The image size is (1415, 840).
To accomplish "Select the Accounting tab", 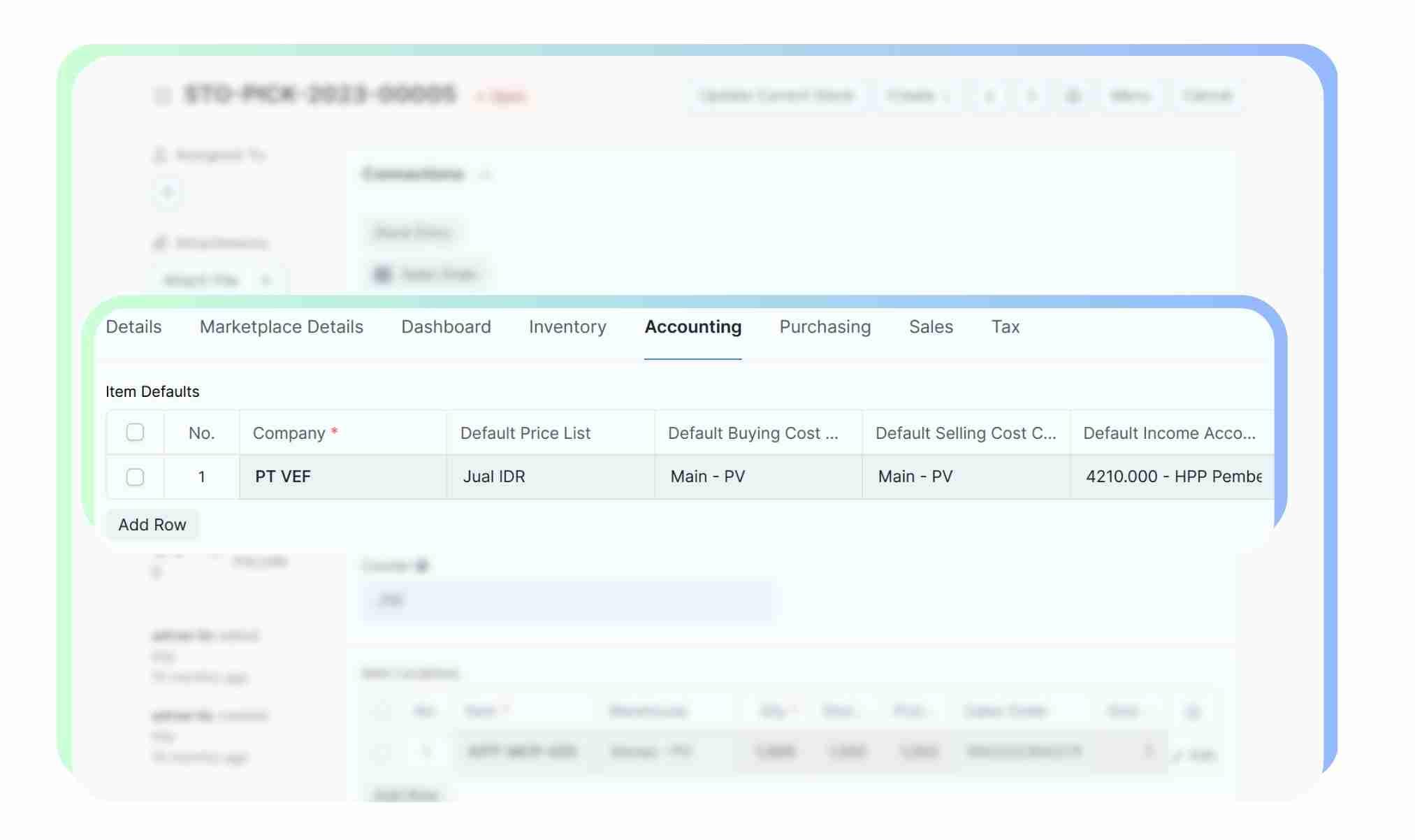I will [692, 327].
